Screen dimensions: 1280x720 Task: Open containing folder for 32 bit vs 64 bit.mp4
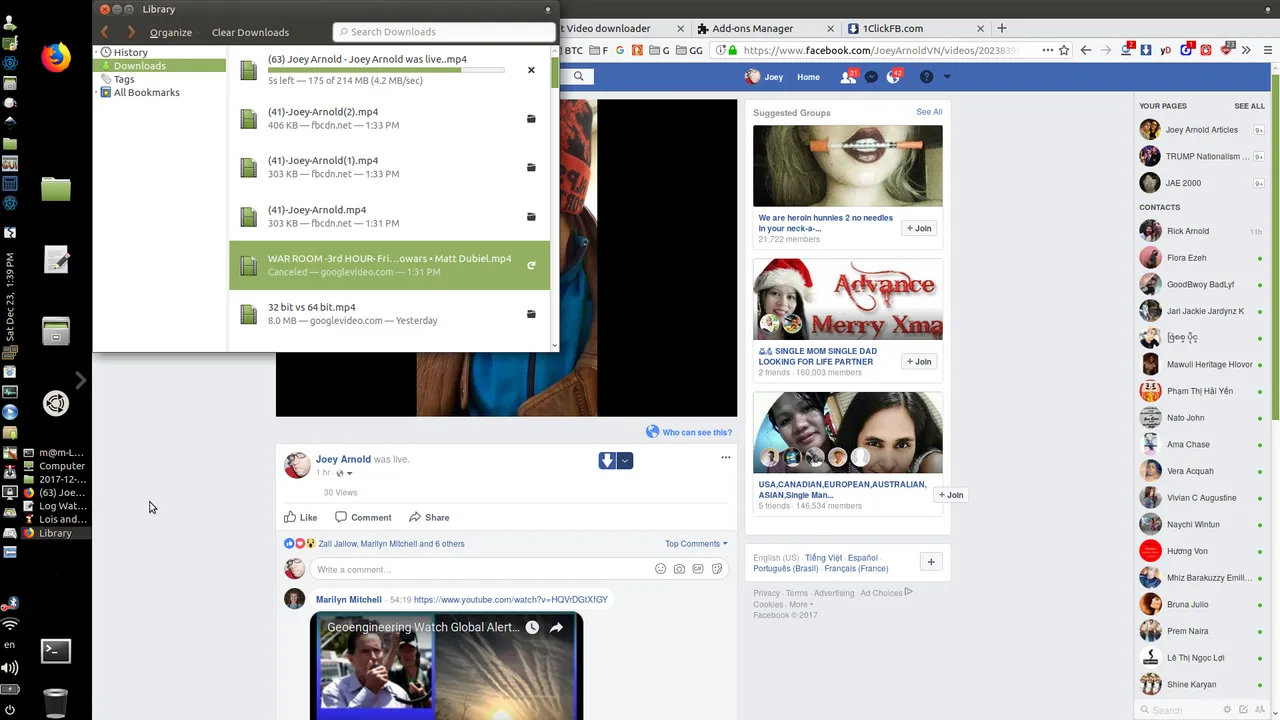[531, 314]
